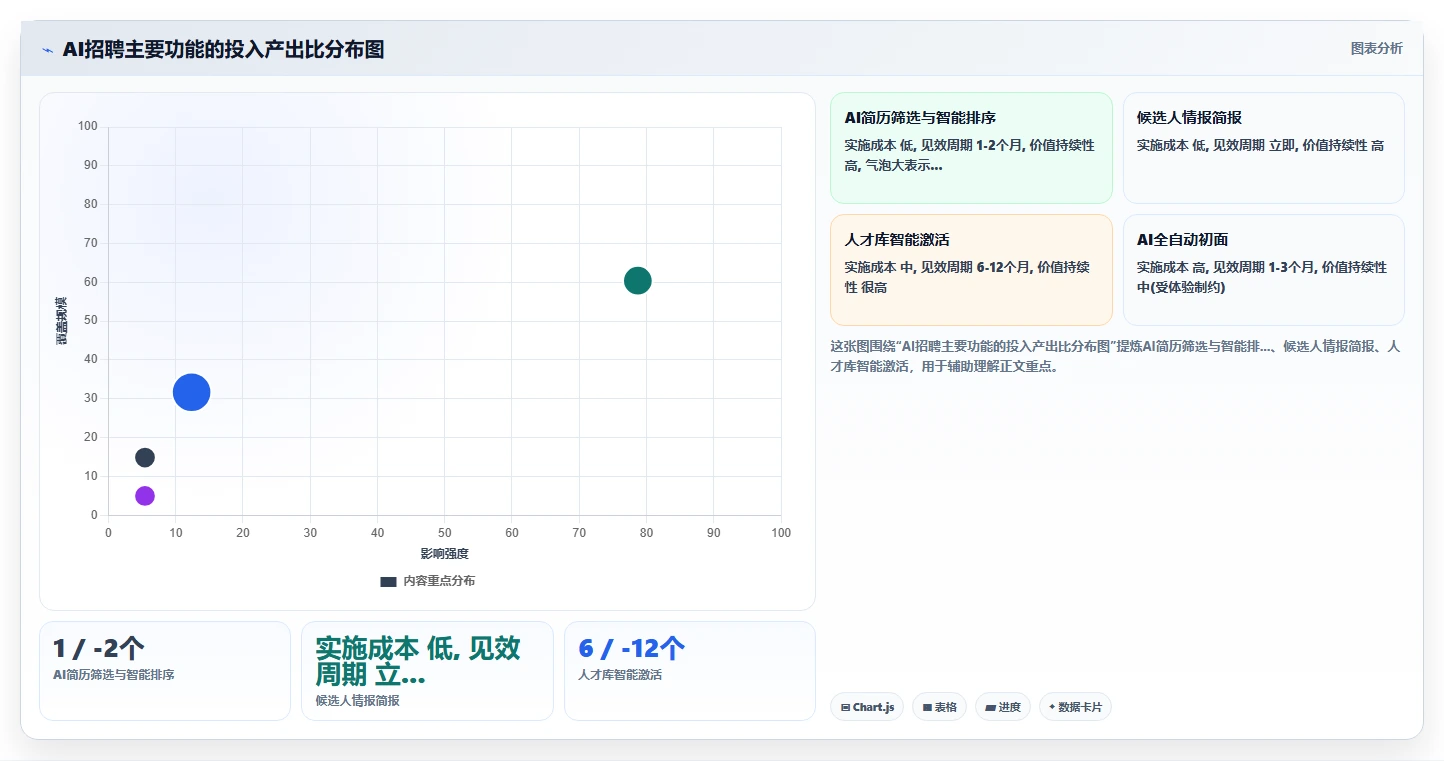Click the 表格 tag chip
The width and height of the screenshot is (1444, 761).
coord(939,707)
